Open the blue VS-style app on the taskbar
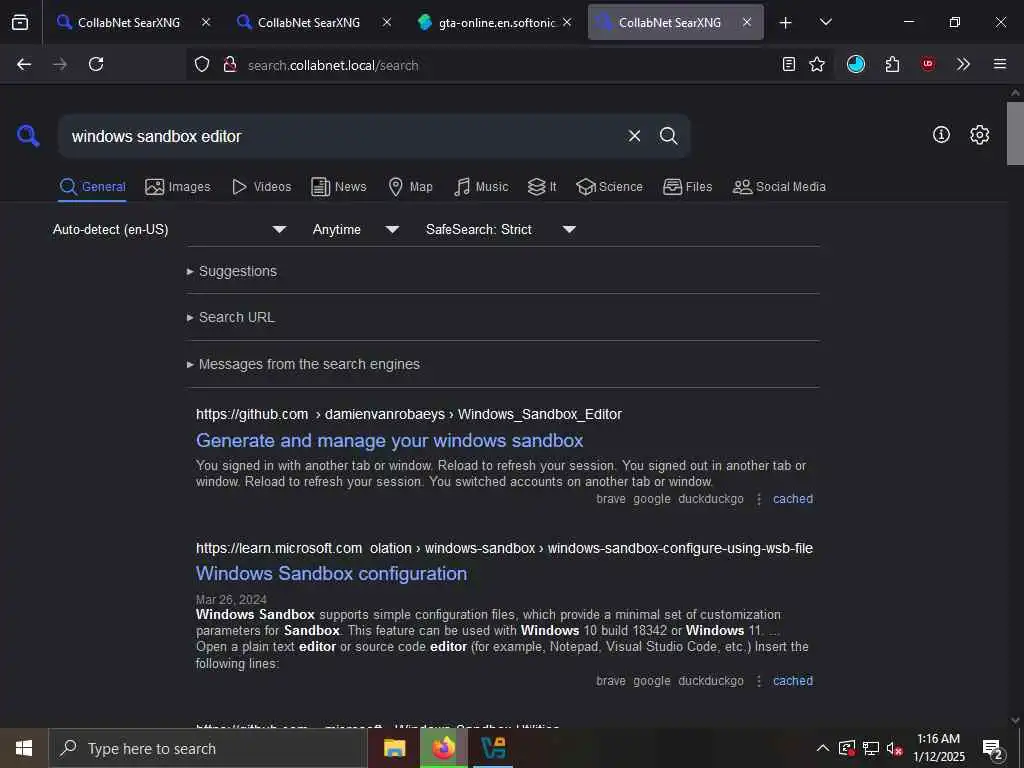The image size is (1024, 768). (493, 748)
